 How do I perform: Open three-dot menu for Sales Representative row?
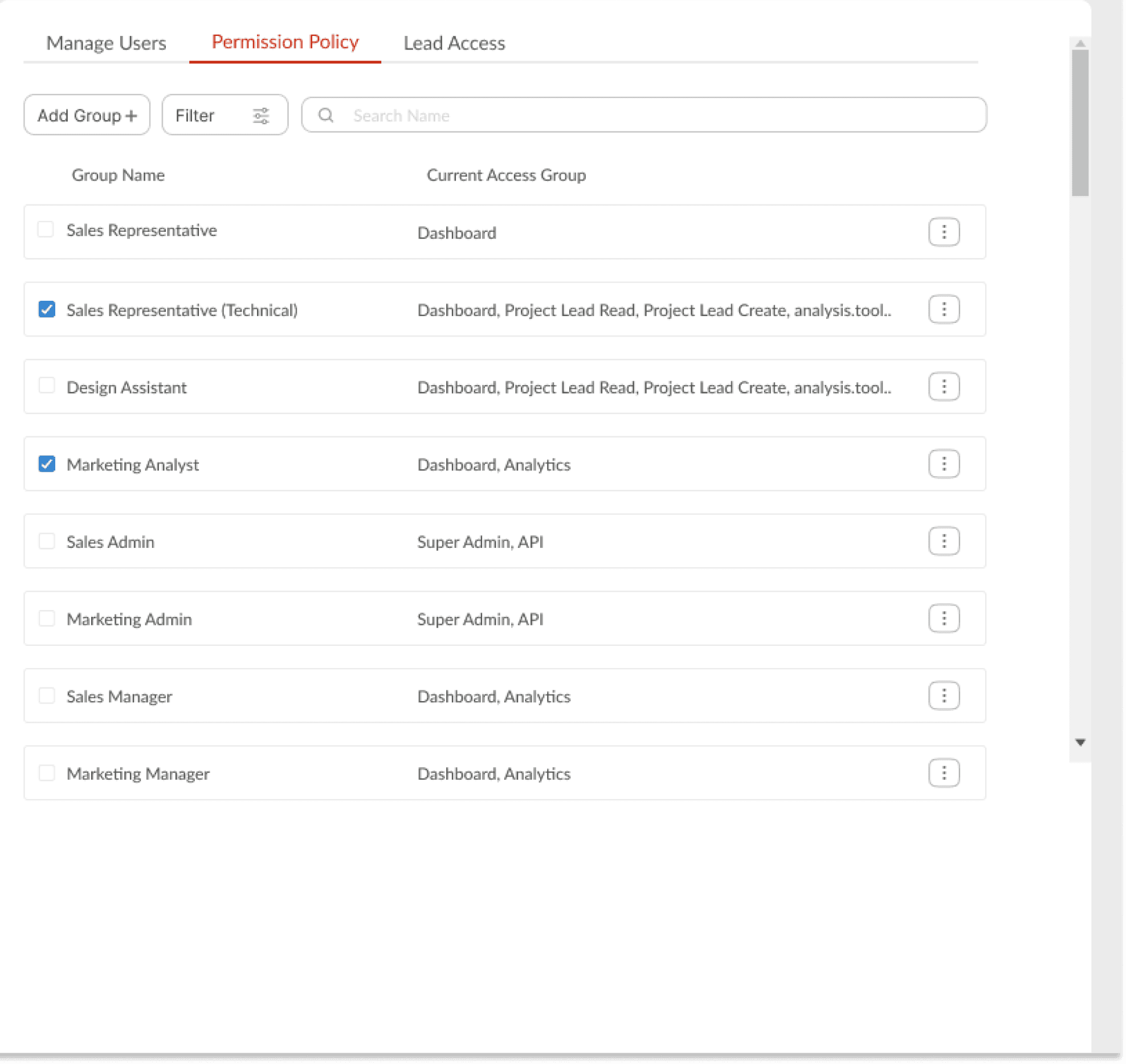click(x=944, y=232)
